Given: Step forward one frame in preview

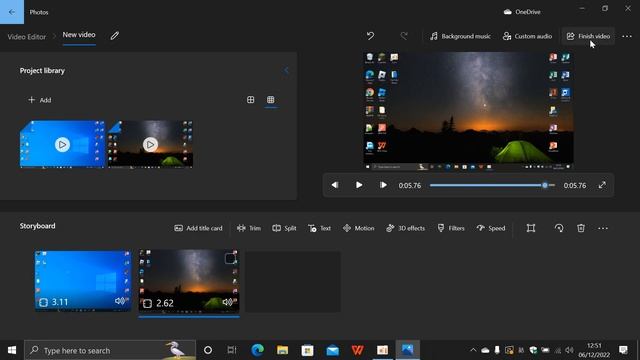Looking at the screenshot, I should (x=383, y=185).
